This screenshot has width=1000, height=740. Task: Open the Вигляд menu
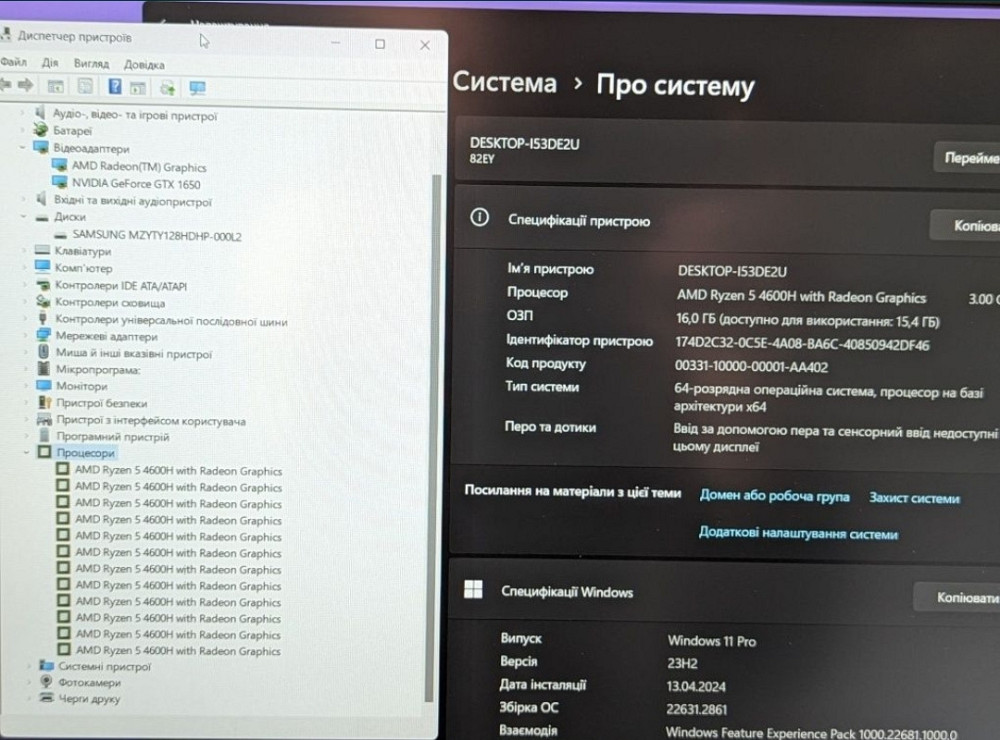(x=92, y=64)
